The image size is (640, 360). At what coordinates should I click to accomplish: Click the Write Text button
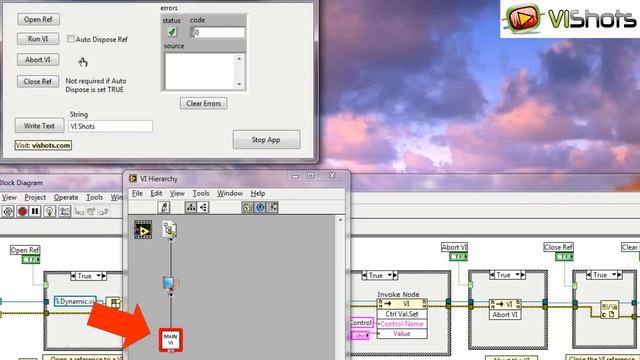pyautogui.click(x=39, y=126)
